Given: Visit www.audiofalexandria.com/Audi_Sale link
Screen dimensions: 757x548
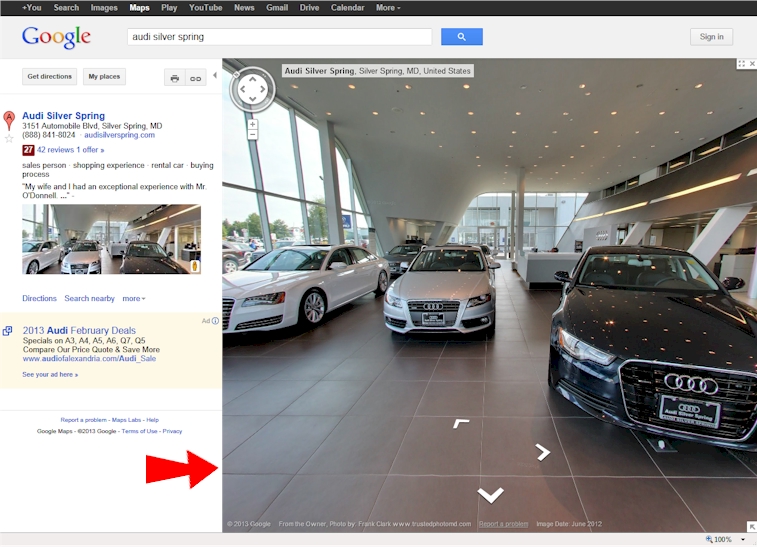Looking at the screenshot, I should tap(89, 359).
